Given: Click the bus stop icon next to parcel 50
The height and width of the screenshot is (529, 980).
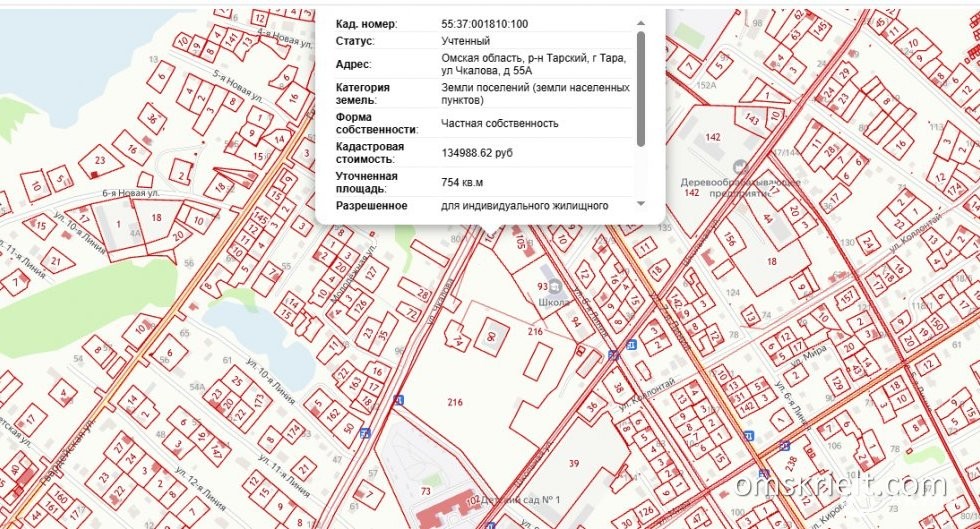Looking at the screenshot, I should (x=365, y=433).
